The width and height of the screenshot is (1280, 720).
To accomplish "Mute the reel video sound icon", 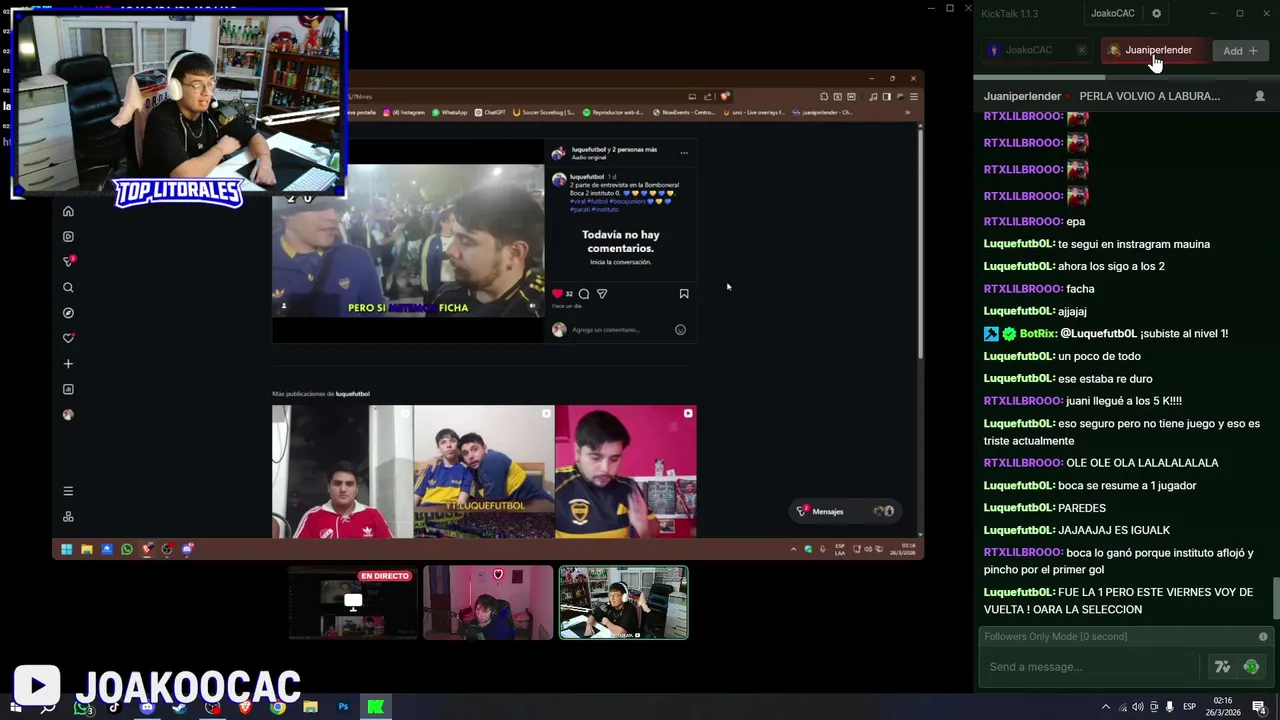I will coord(532,306).
